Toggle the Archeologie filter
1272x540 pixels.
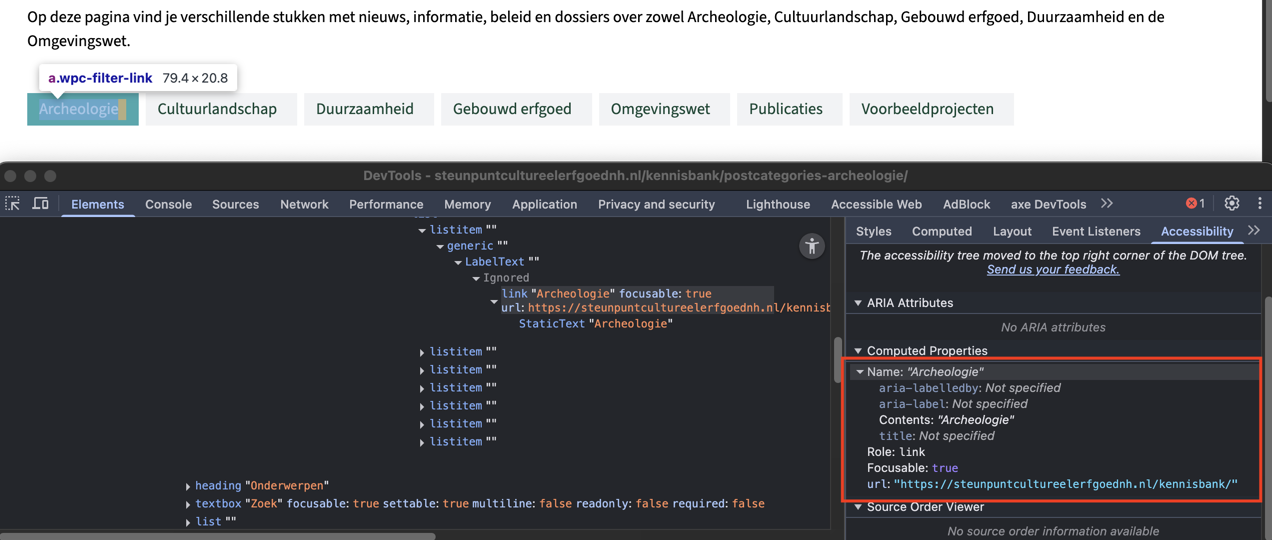pos(79,109)
